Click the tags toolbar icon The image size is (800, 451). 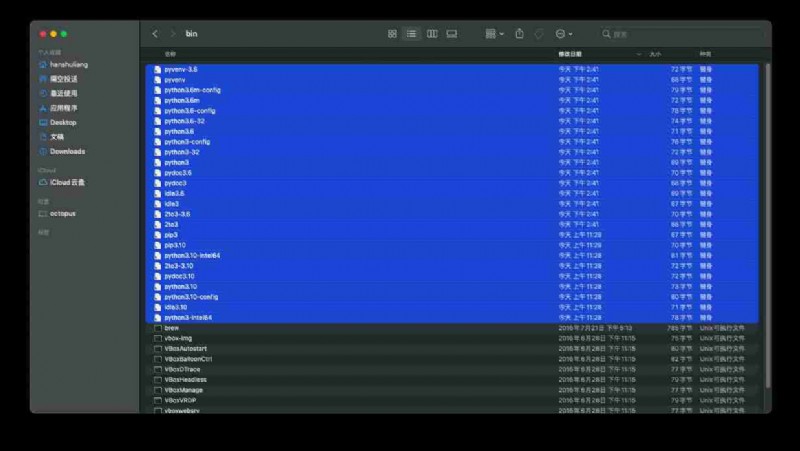pyautogui.click(x=539, y=34)
